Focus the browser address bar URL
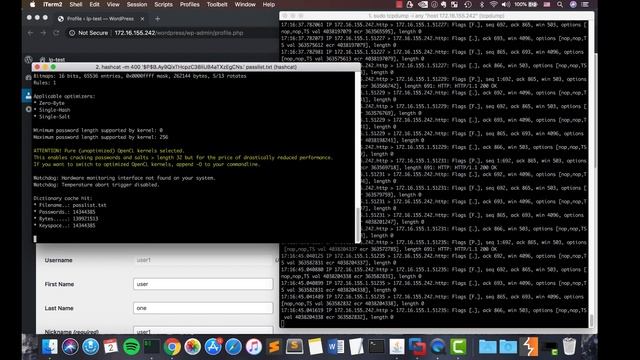Image resolution: width=640 pixels, height=360 pixels. pos(179,33)
